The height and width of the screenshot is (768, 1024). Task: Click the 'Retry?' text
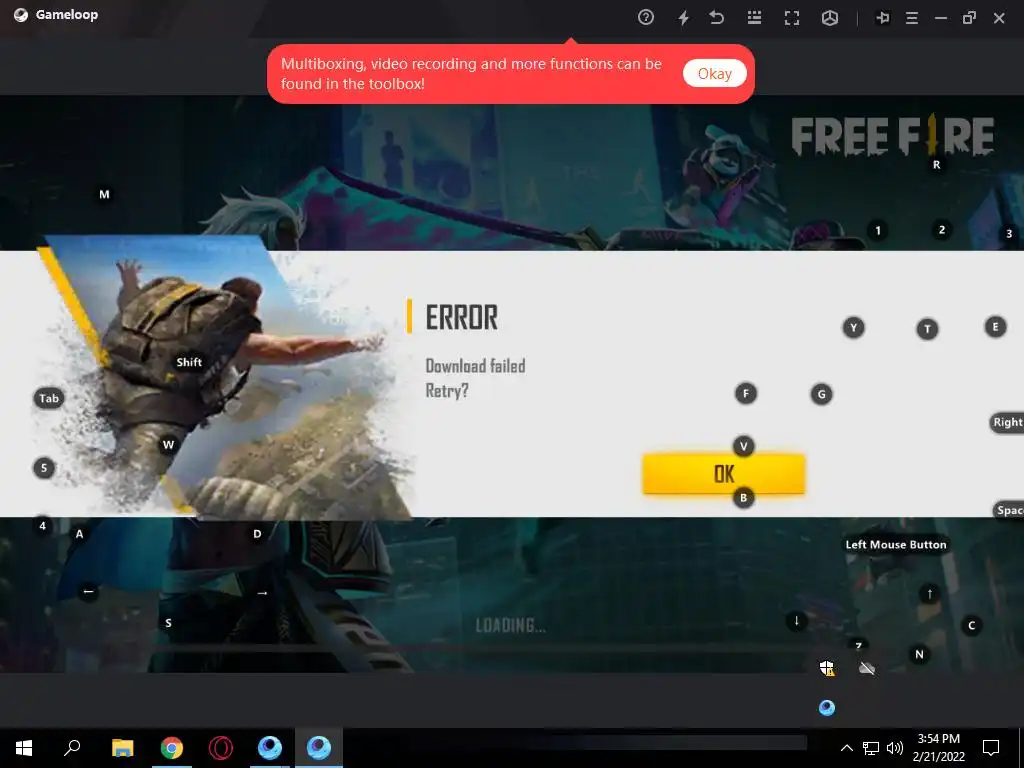pos(447,391)
